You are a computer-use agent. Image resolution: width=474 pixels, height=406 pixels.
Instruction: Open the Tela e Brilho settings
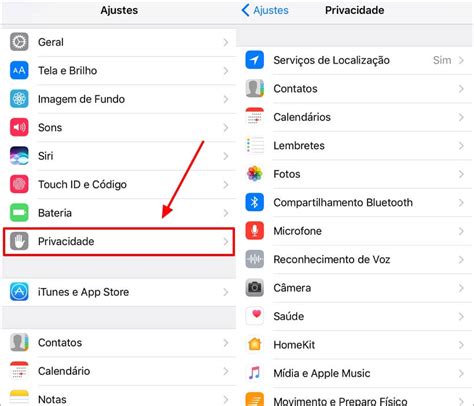pyautogui.click(x=119, y=71)
